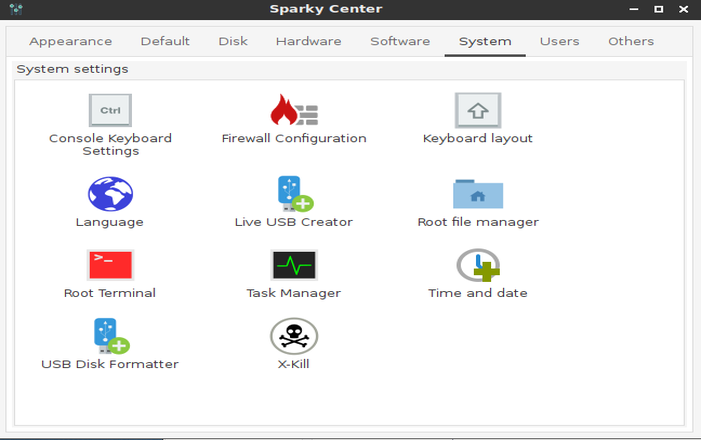Click the Language label text

110,223
